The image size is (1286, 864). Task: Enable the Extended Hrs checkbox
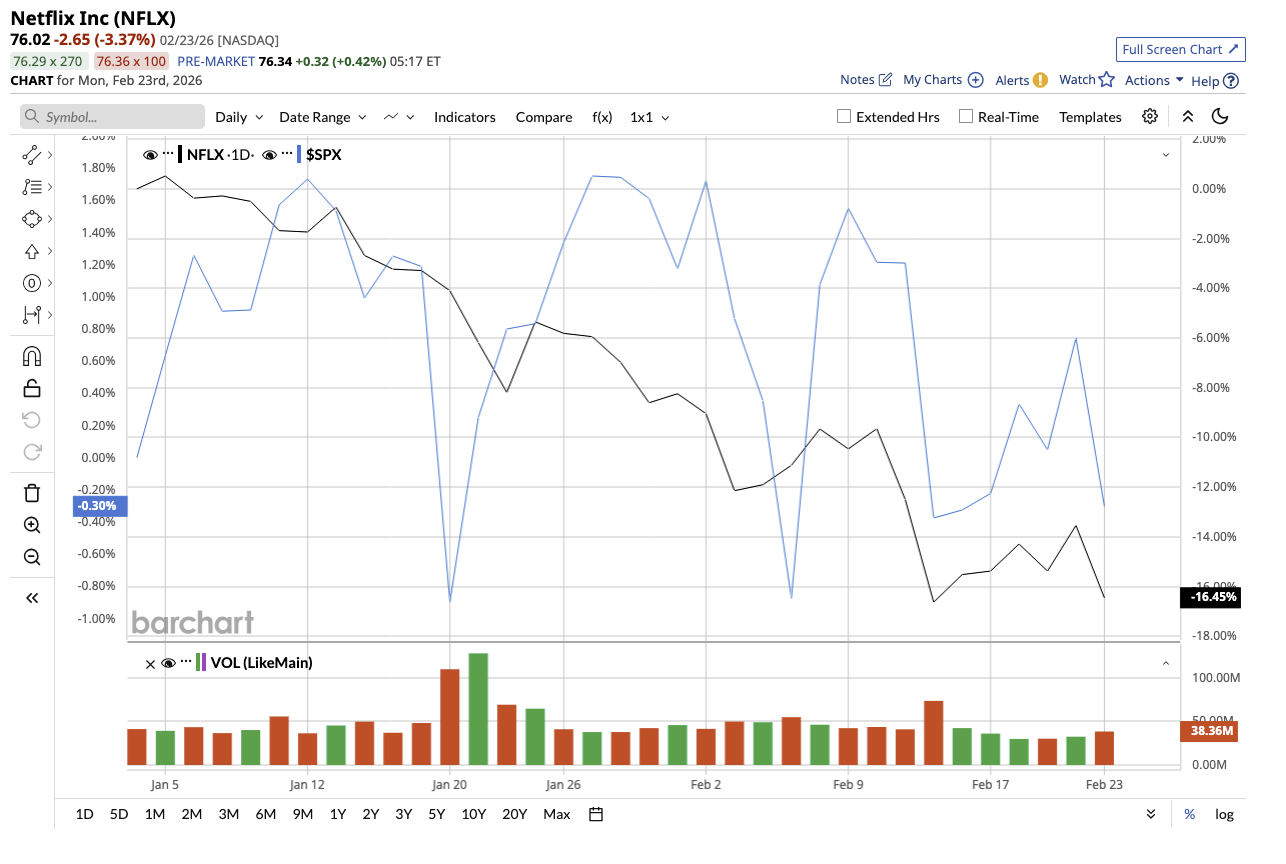click(x=844, y=116)
